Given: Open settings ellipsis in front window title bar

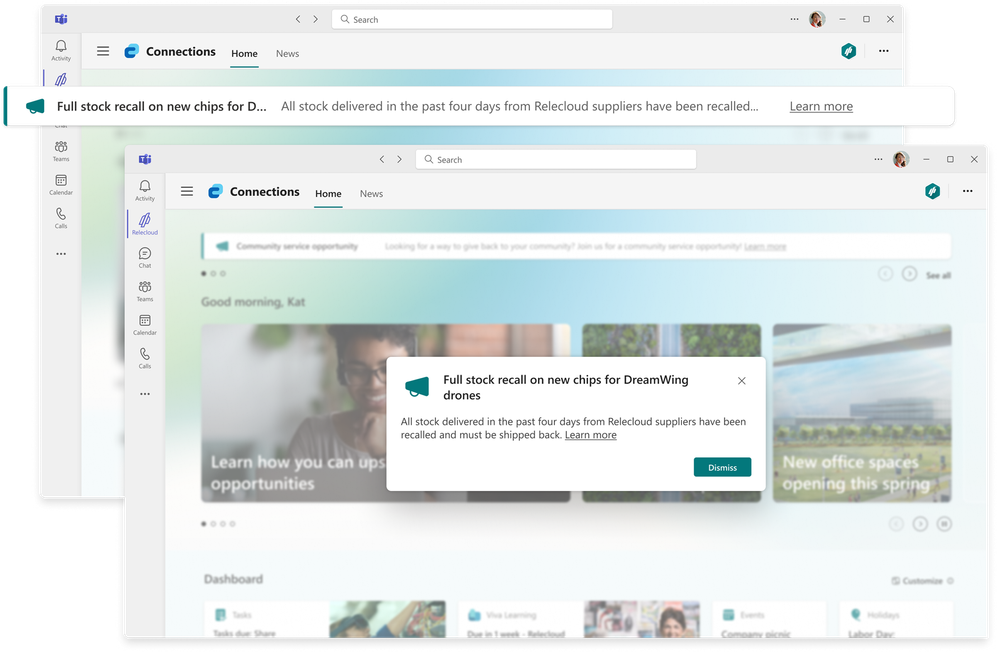Looking at the screenshot, I should (x=879, y=159).
